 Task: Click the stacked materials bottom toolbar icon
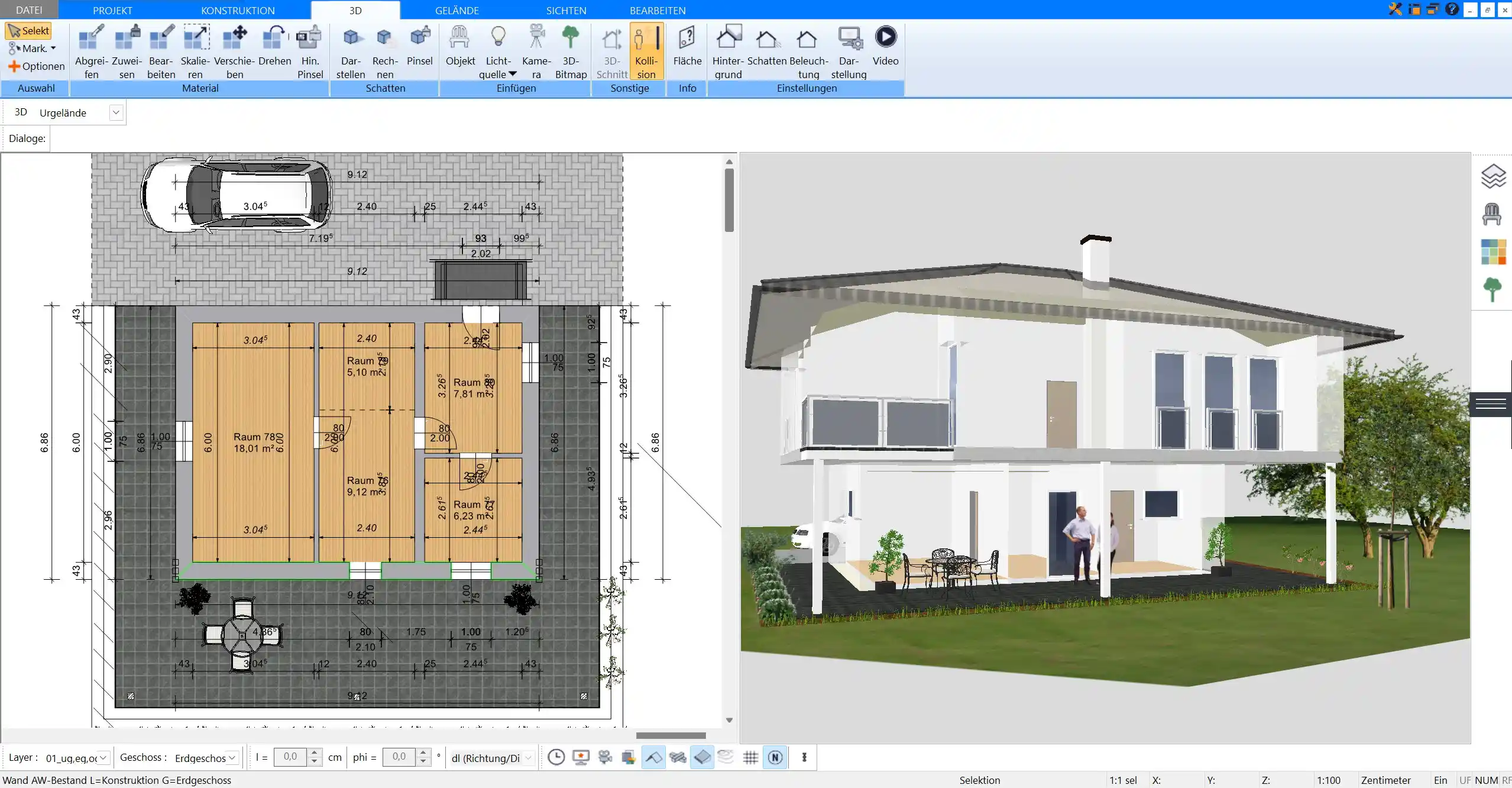[628, 757]
